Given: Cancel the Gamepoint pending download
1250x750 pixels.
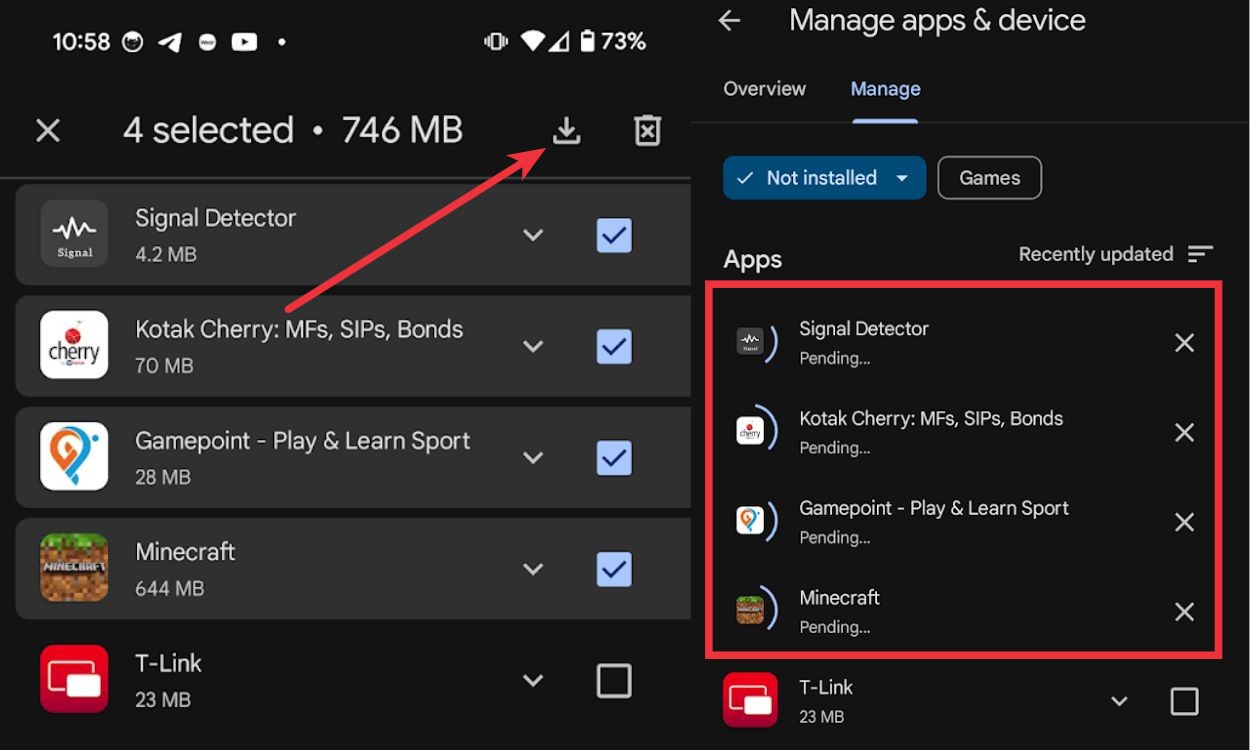Looking at the screenshot, I should click(1184, 521).
